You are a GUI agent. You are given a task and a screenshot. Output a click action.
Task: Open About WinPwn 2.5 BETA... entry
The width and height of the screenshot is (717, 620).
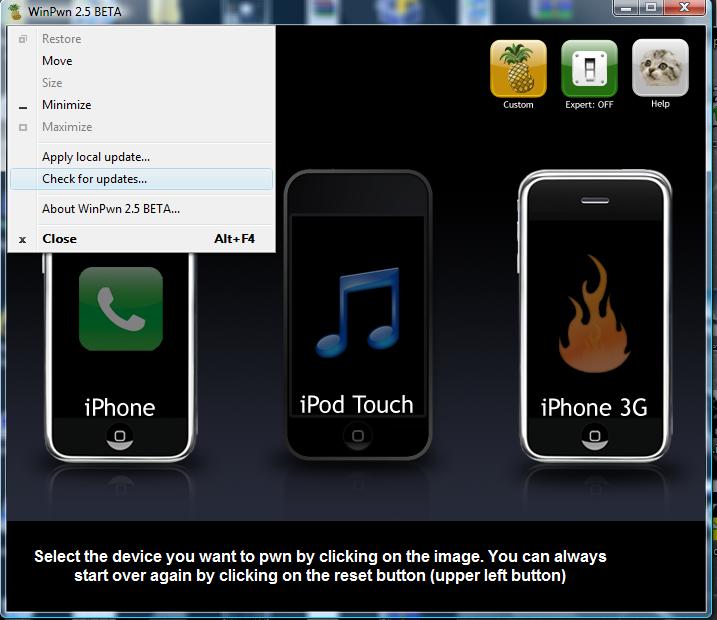click(x=111, y=209)
